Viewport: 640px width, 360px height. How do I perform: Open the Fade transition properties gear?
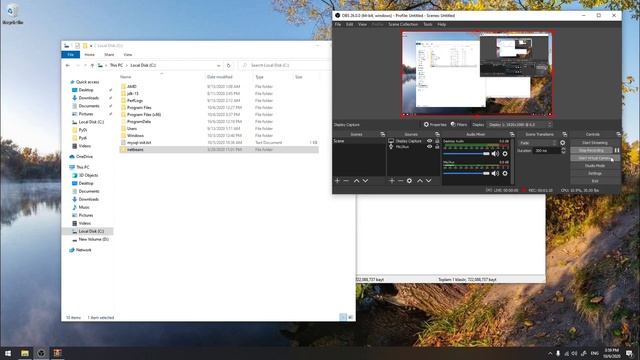pos(563,143)
